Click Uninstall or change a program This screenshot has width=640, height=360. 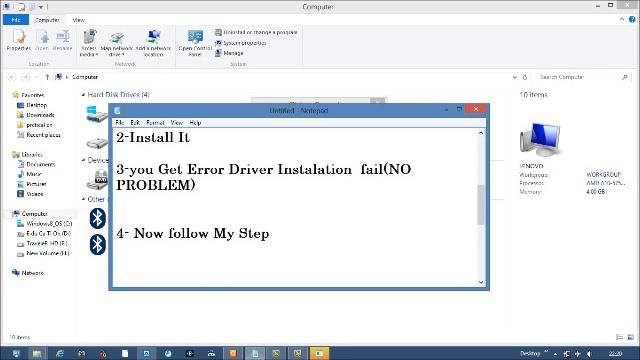coord(256,32)
